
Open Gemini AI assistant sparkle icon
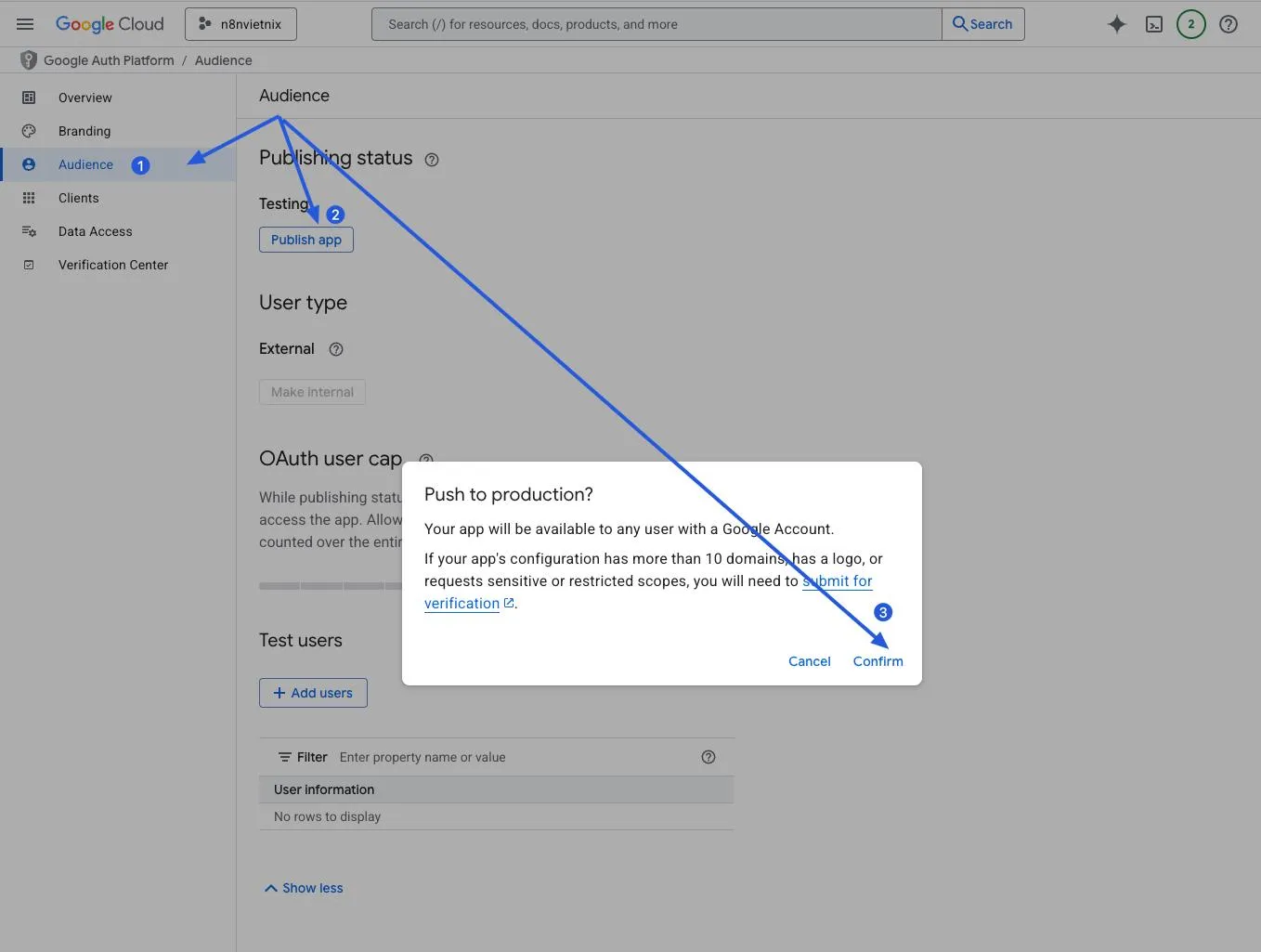click(1117, 24)
